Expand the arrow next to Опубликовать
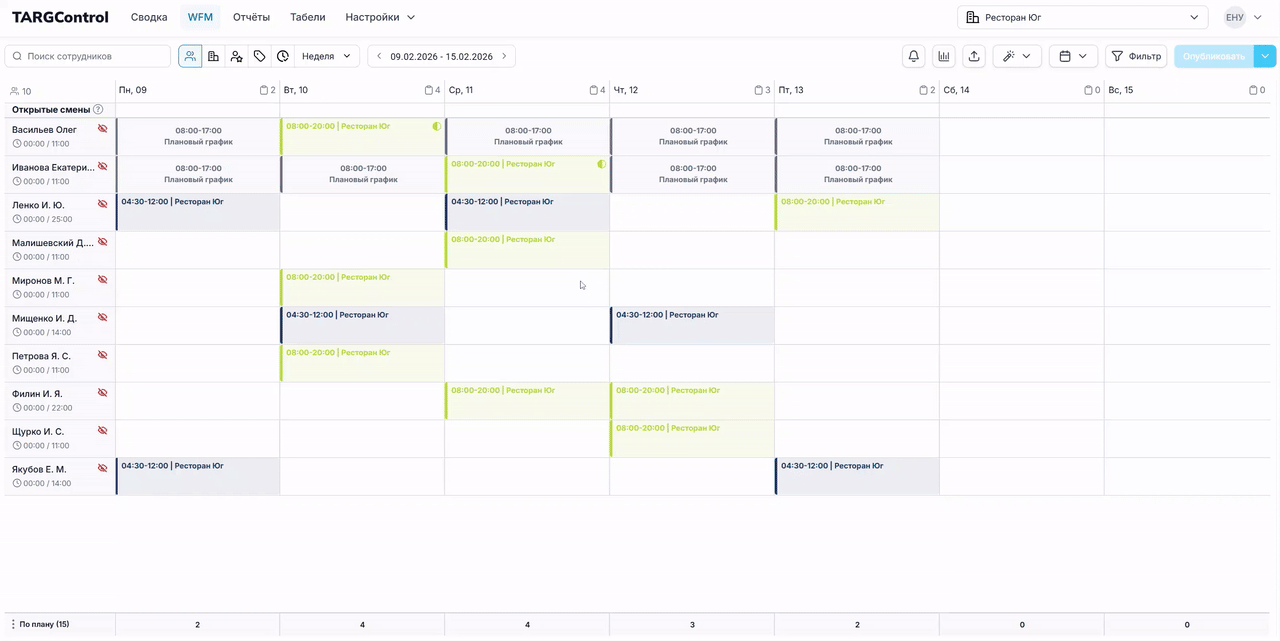The image size is (1280, 641). click(1266, 57)
